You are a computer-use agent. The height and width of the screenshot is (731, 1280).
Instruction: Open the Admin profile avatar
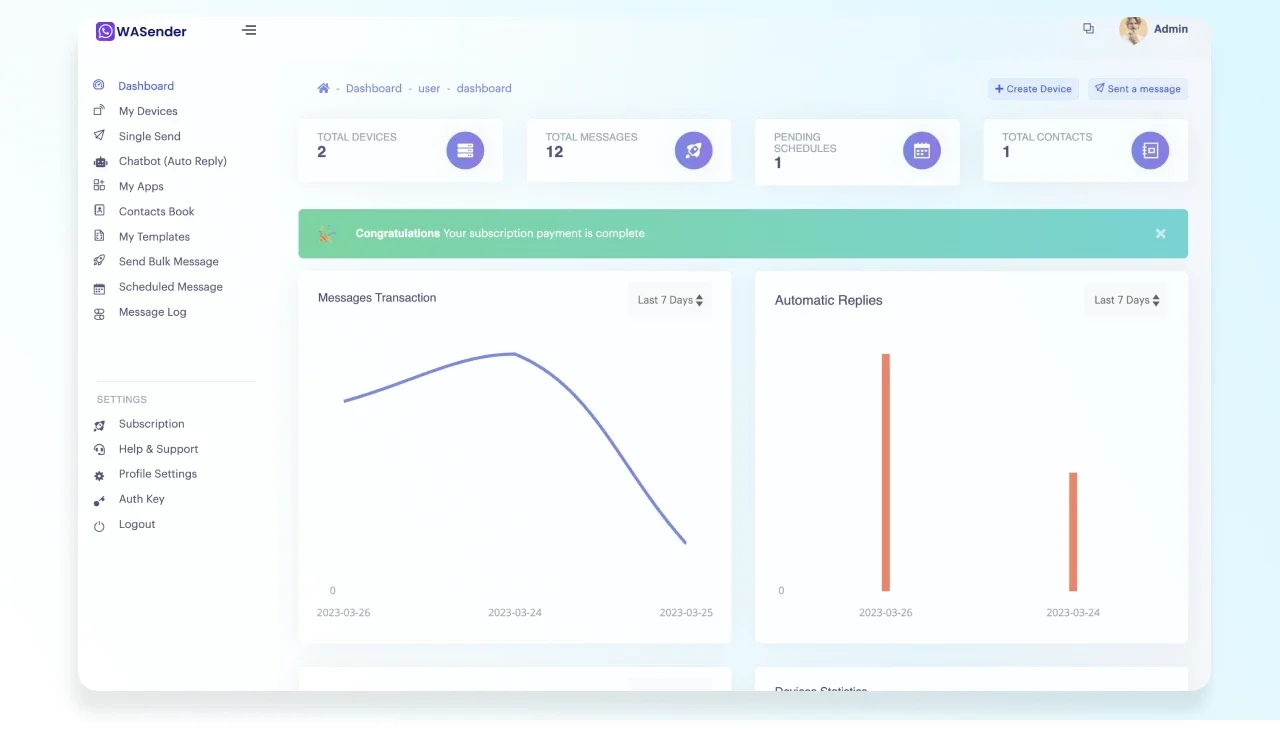[x=1133, y=30]
